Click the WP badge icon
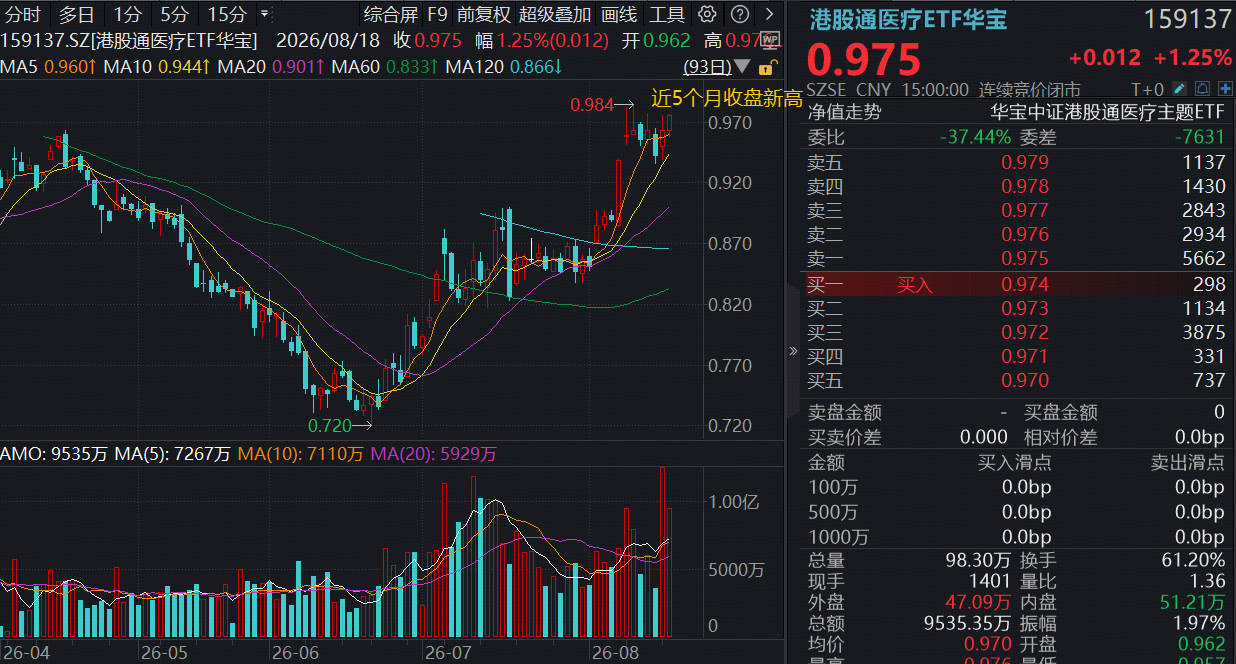1236x664 pixels. (x=769, y=41)
